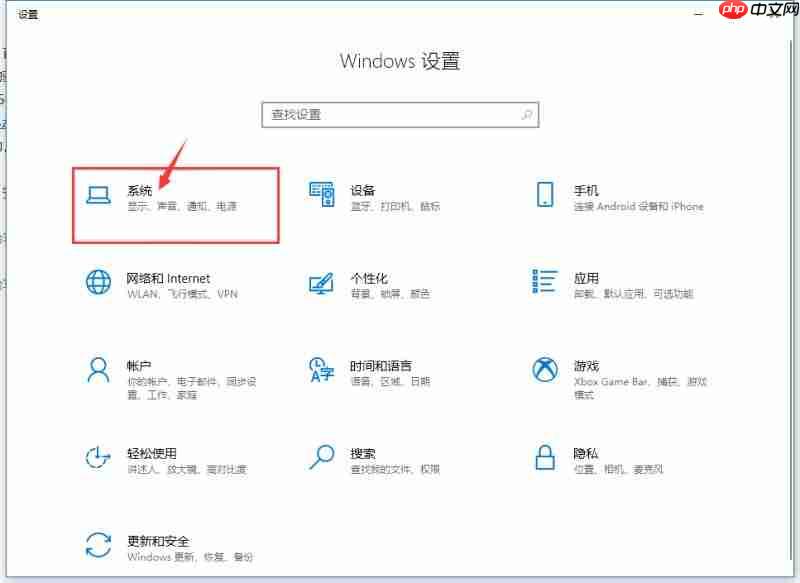Open the 个性化 personalization icon

321,283
